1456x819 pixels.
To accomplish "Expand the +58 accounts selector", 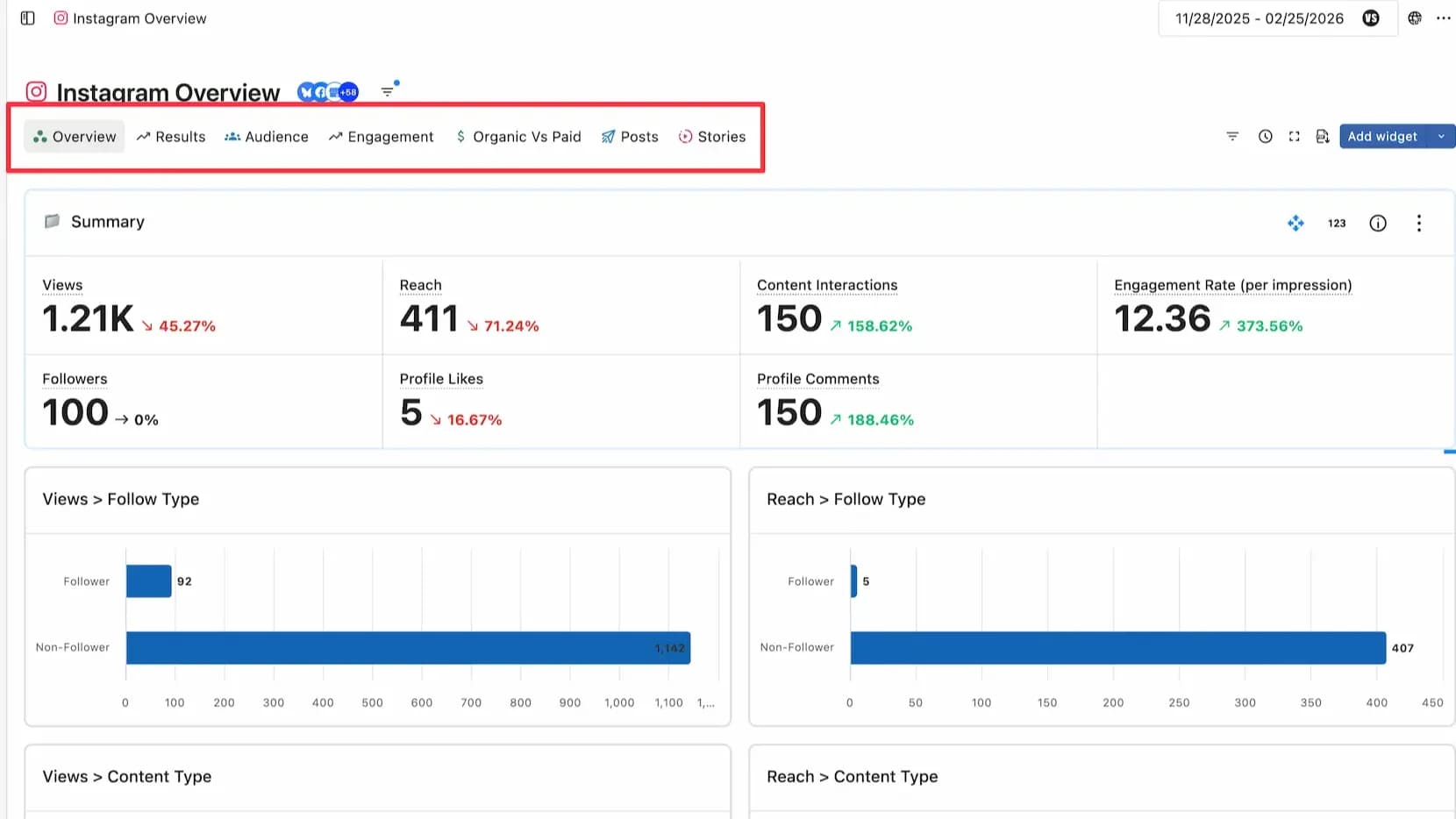I will coord(348,92).
